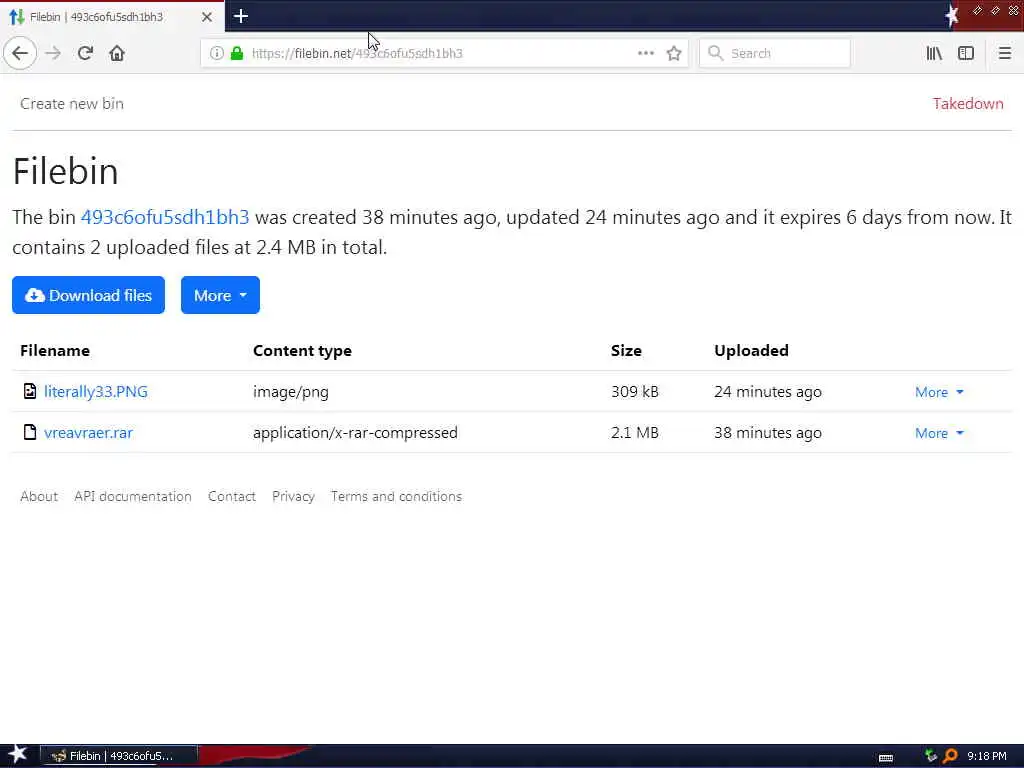Click Create new bin link
1024x768 pixels.
[72, 103]
